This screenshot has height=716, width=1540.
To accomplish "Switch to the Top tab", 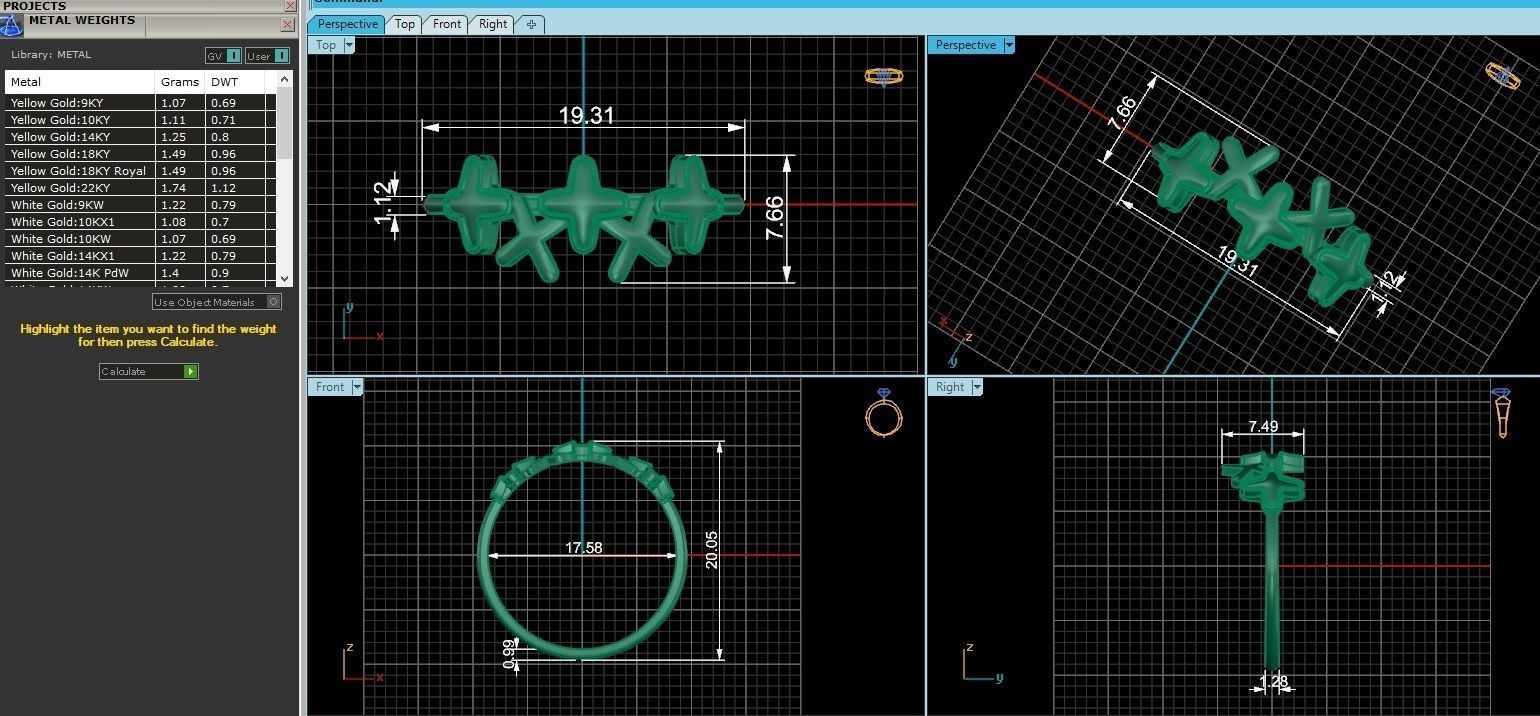I will 405,24.
